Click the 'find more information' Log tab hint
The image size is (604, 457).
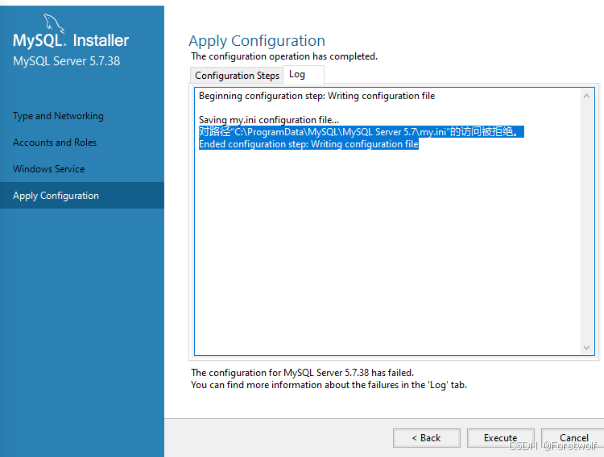click(329, 385)
